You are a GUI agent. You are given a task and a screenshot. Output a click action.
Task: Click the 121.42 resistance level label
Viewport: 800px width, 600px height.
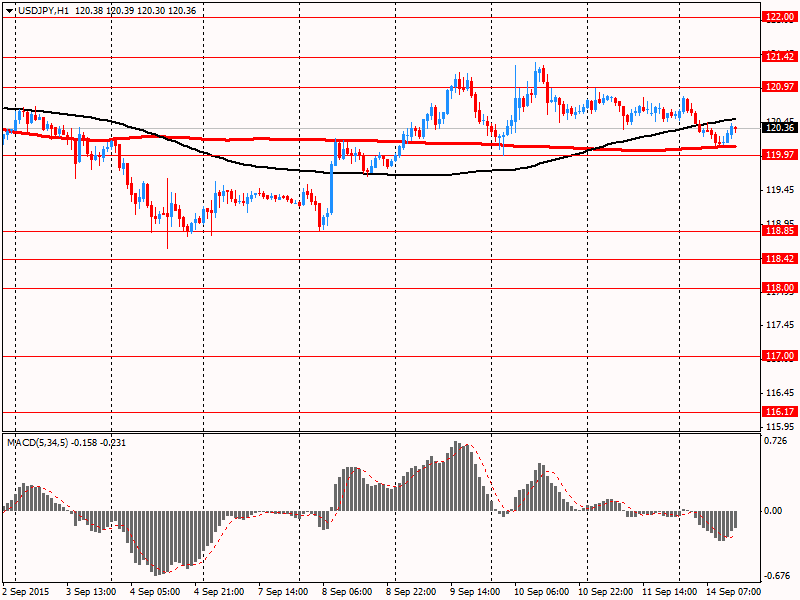coord(778,57)
